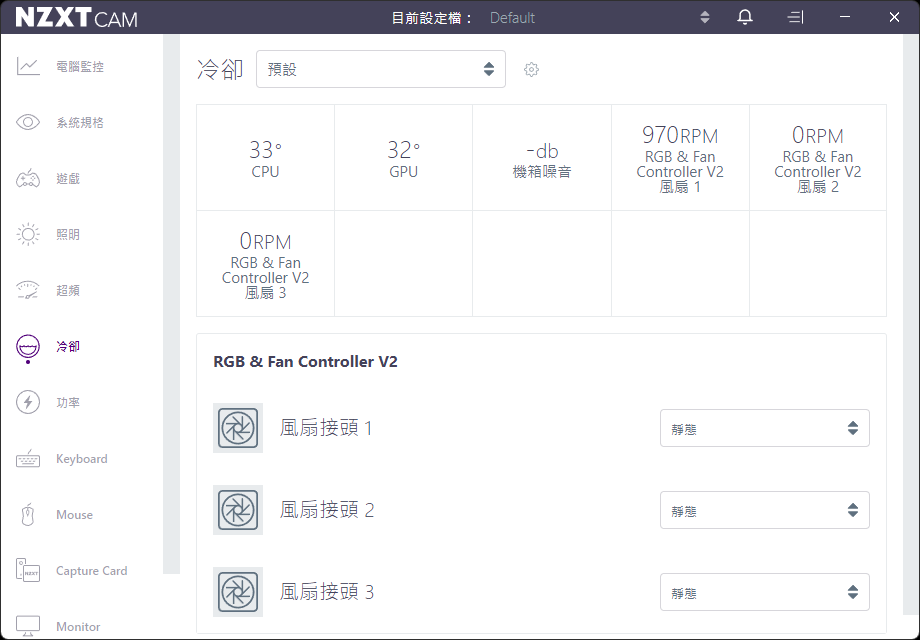
Task: Click the eye icon for 系統規格
Action: click(x=28, y=122)
